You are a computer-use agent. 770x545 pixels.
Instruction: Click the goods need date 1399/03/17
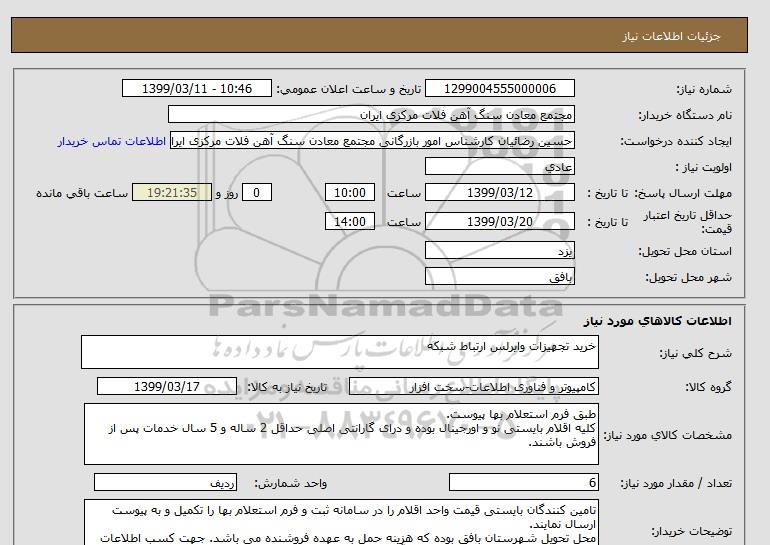click(x=167, y=386)
